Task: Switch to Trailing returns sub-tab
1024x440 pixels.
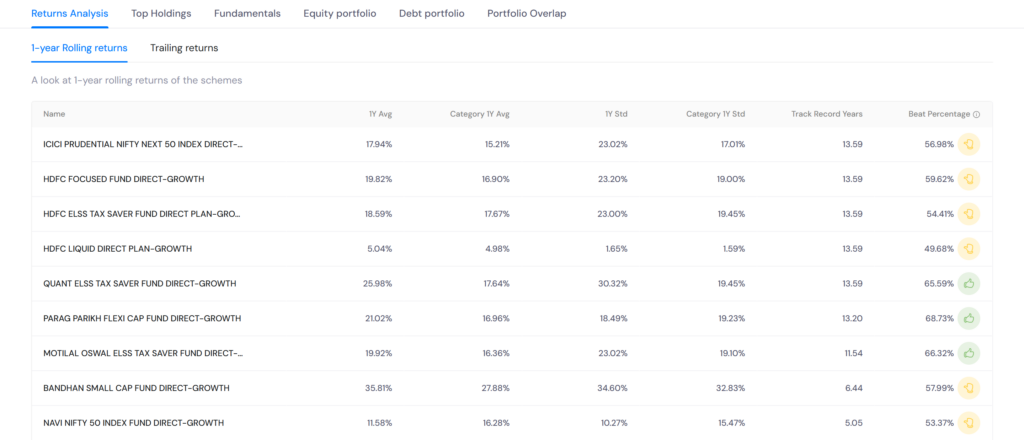Action: pyautogui.click(x=184, y=48)
